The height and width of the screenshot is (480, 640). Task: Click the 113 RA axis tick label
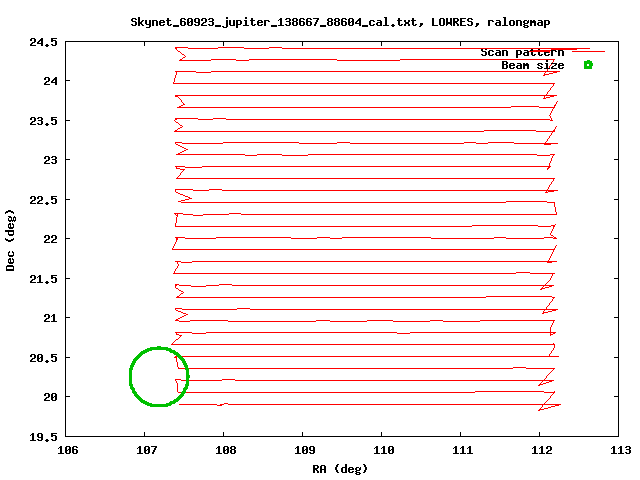pyautogui.click(x=621, y=450)
